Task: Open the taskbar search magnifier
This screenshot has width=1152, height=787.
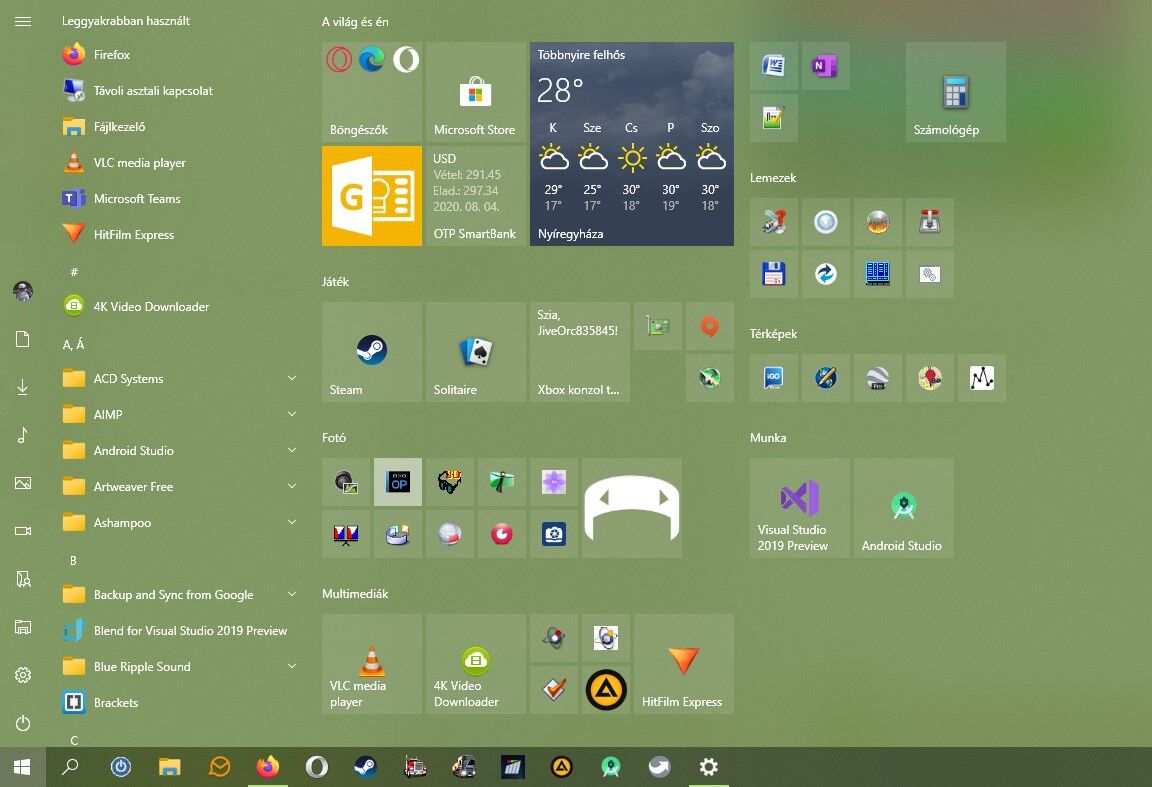Action: click(x=70, y=767)
